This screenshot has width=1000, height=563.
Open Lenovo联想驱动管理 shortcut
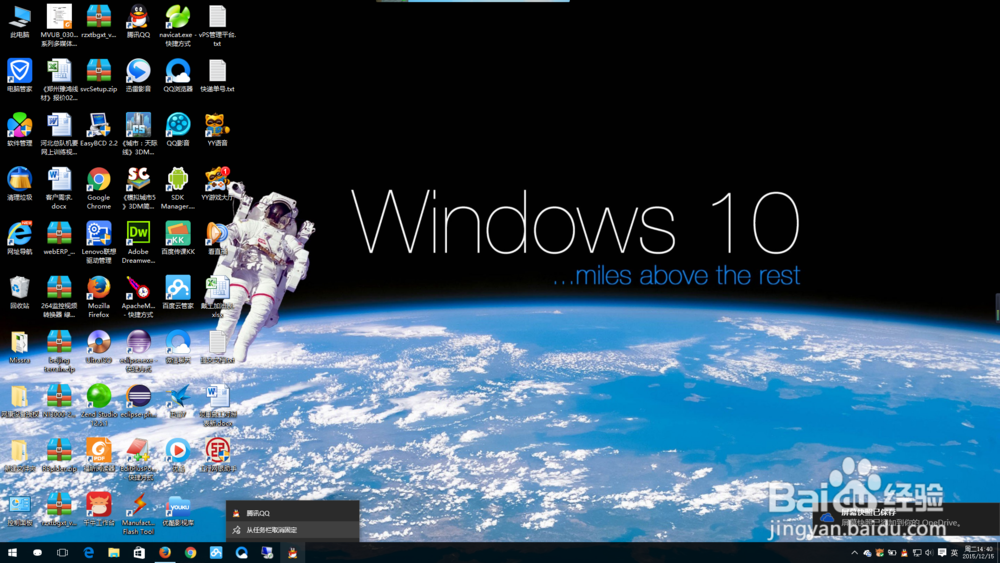(x=99, y=242)
